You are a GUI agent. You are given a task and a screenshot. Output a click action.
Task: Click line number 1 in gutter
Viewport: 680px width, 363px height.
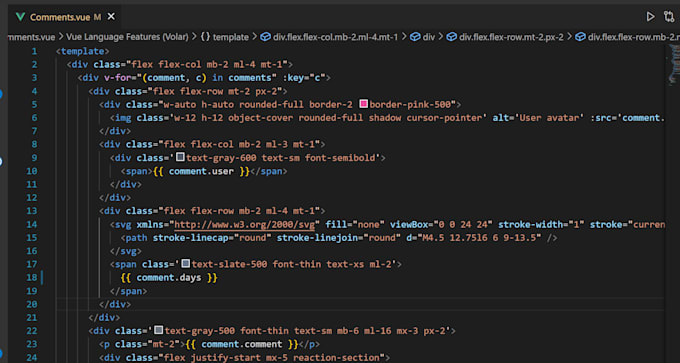tap(34, 51)
